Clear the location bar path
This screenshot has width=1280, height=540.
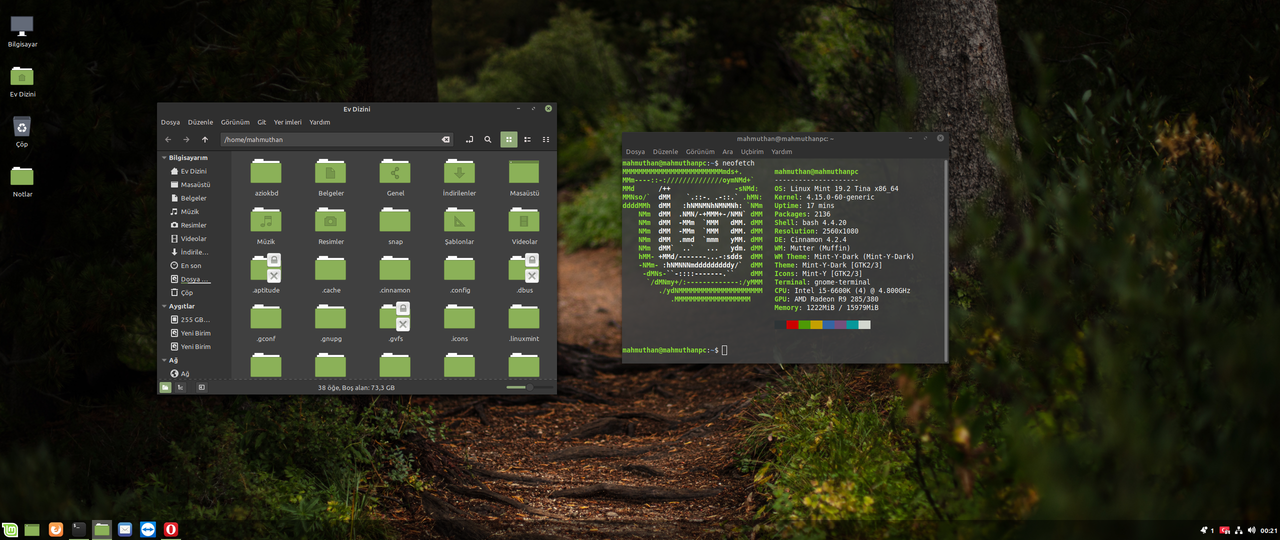click(x=446, y=140)
